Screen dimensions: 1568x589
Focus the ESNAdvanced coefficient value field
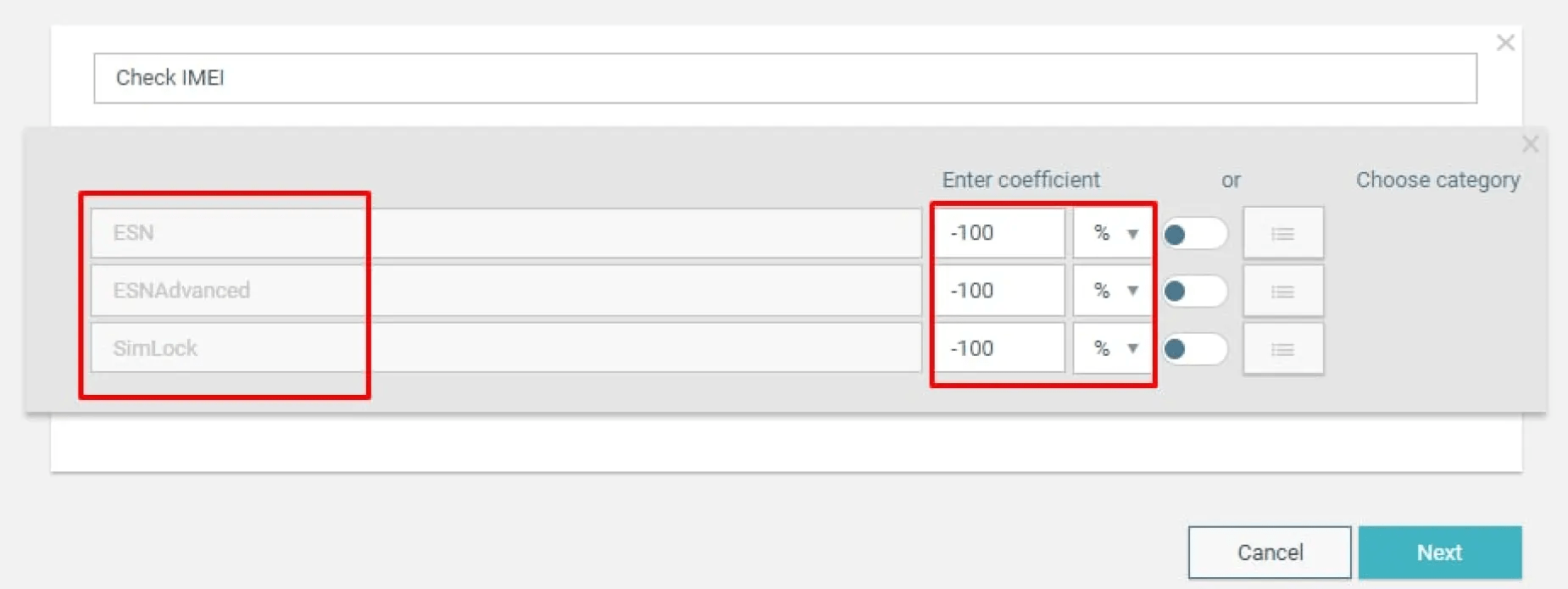999,291
